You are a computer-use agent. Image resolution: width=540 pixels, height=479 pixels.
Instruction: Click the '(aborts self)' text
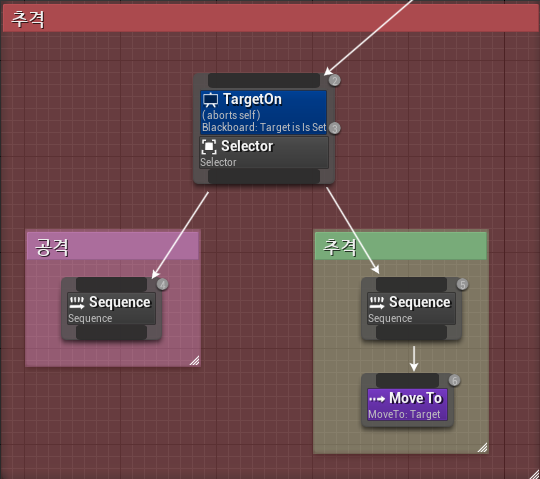coord(231,115)
